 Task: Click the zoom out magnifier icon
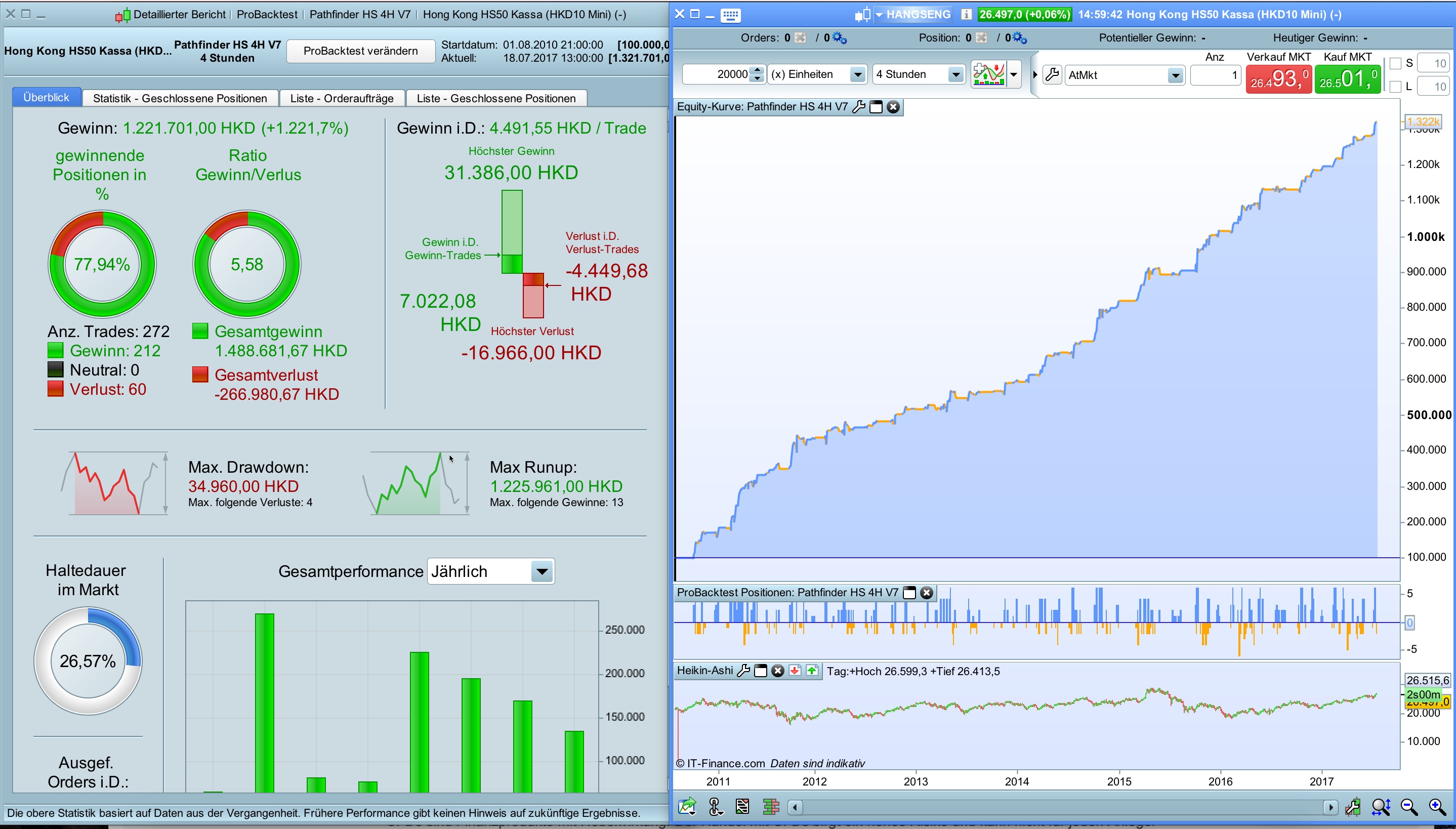click(x=1409, y=806)
